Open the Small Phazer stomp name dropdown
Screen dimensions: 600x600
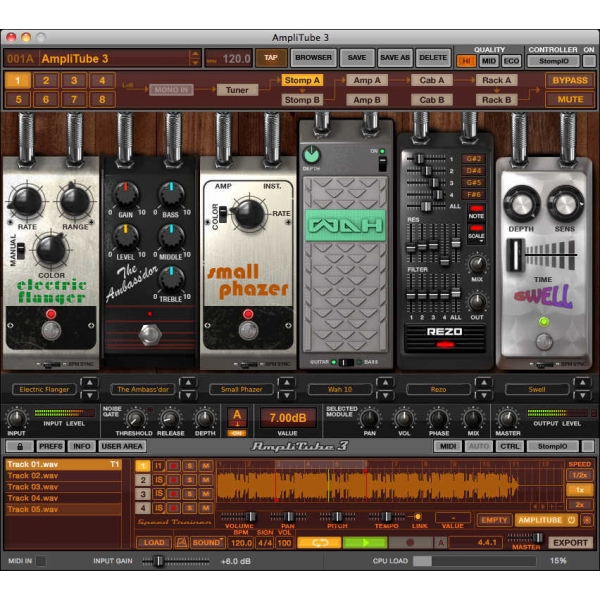[241, 390]
